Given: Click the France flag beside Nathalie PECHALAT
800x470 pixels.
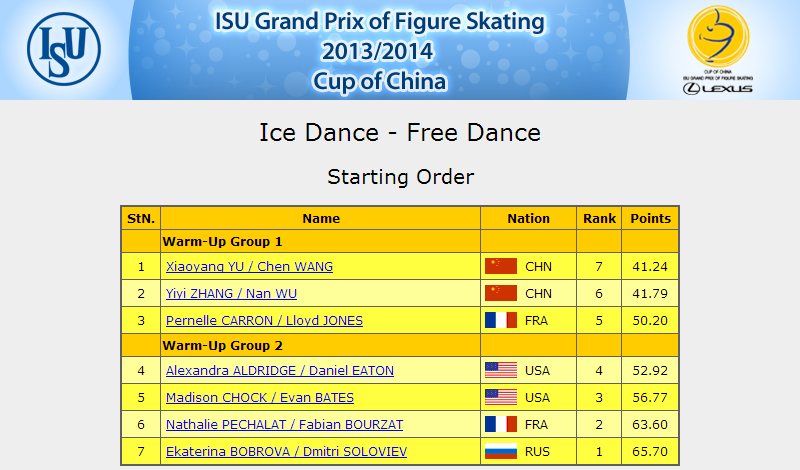Looking at the screenshot, I should pyautogui.click(x=501, y=425).
